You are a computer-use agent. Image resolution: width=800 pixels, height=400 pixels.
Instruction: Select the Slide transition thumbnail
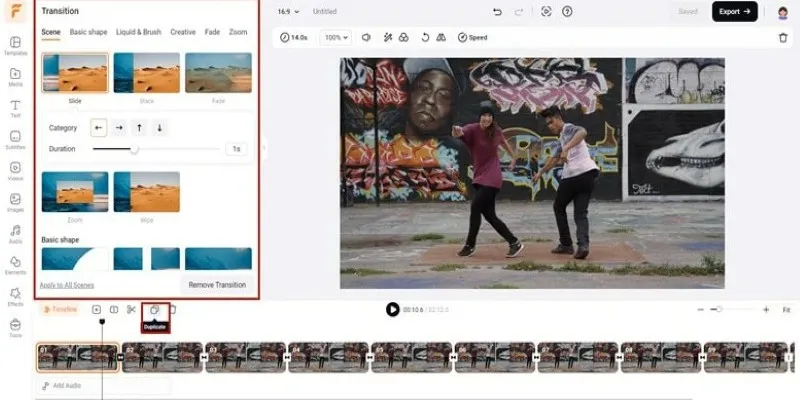75,72
